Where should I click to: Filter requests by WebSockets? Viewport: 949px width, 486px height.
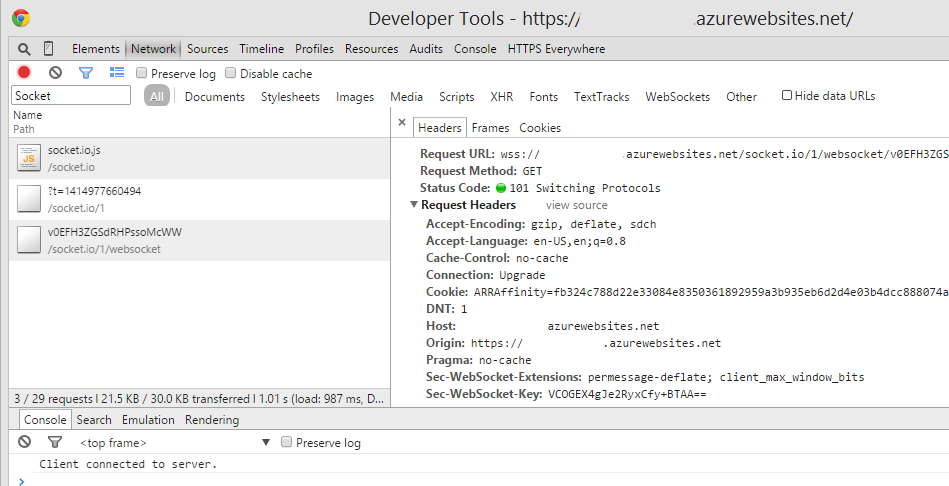[x=677, y=97]
